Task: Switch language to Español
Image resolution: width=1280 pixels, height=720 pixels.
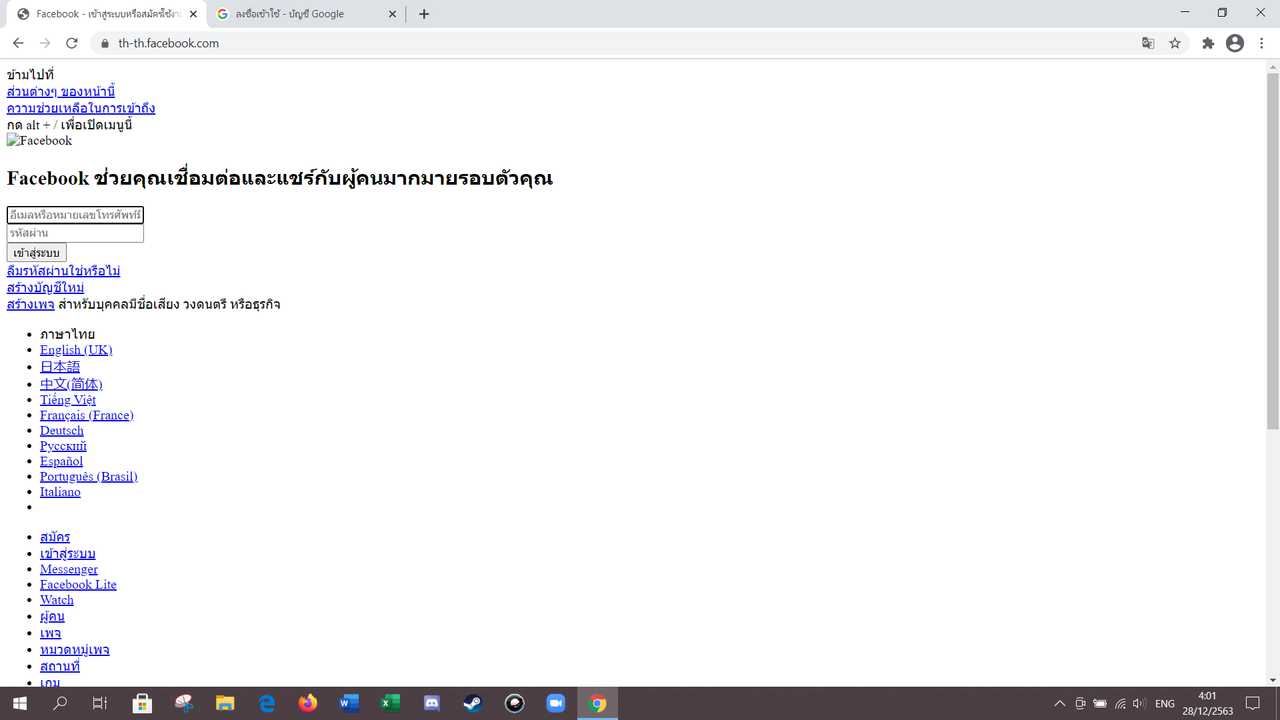Action: [x=62, y=461]
